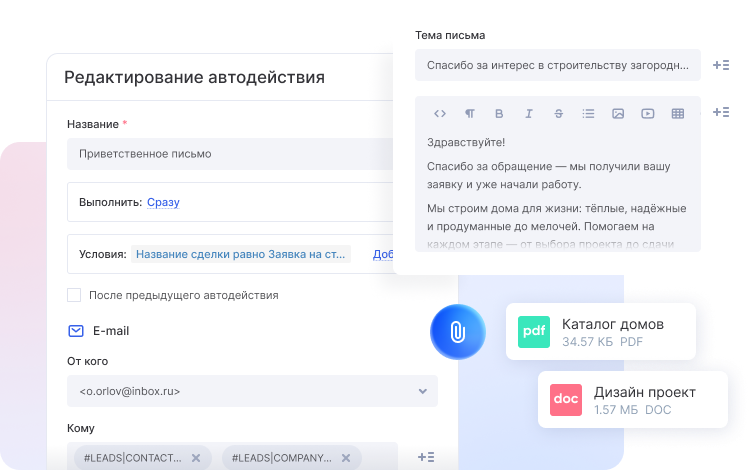753x470 pixels.
Task: Enable 'После предыдущего автодействия' checkbox
Action: tap(74, 295)
